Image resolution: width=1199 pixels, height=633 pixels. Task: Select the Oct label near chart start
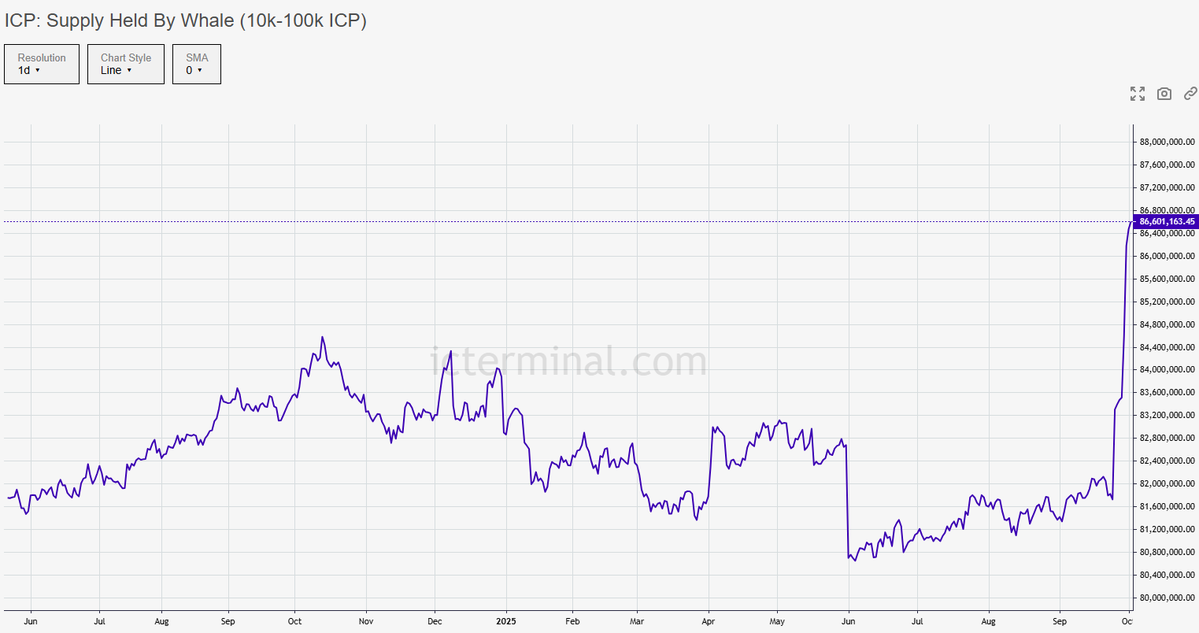point(294,622)
